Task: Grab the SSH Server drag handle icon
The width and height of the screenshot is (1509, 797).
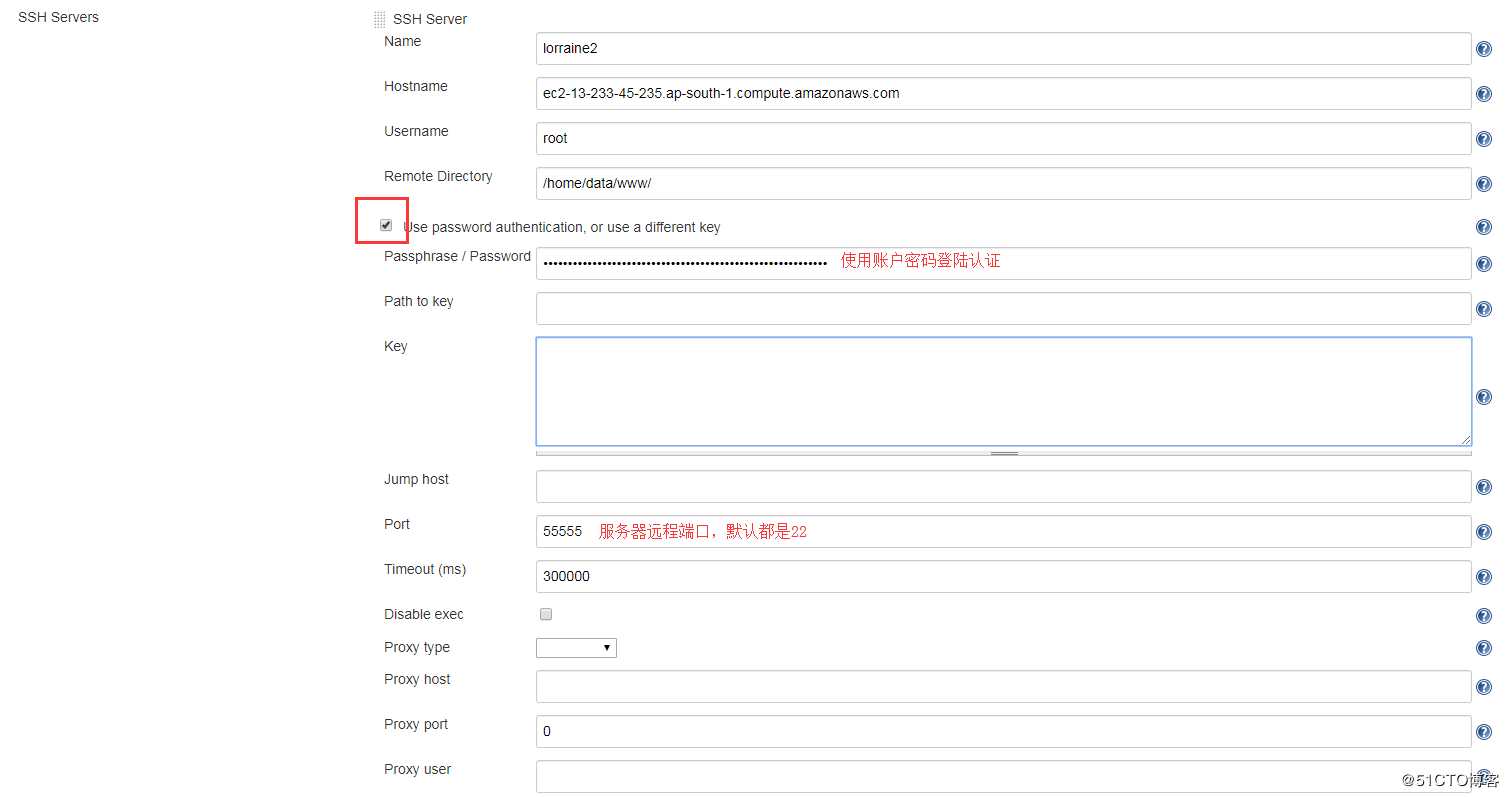Action: [379, 19]
